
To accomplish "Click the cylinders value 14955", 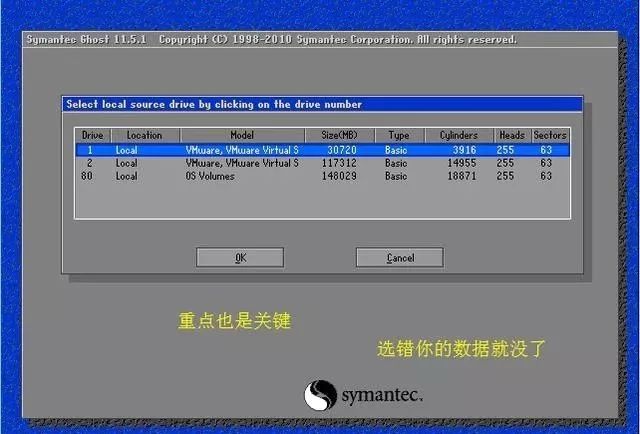I will (x=462, y=163).
